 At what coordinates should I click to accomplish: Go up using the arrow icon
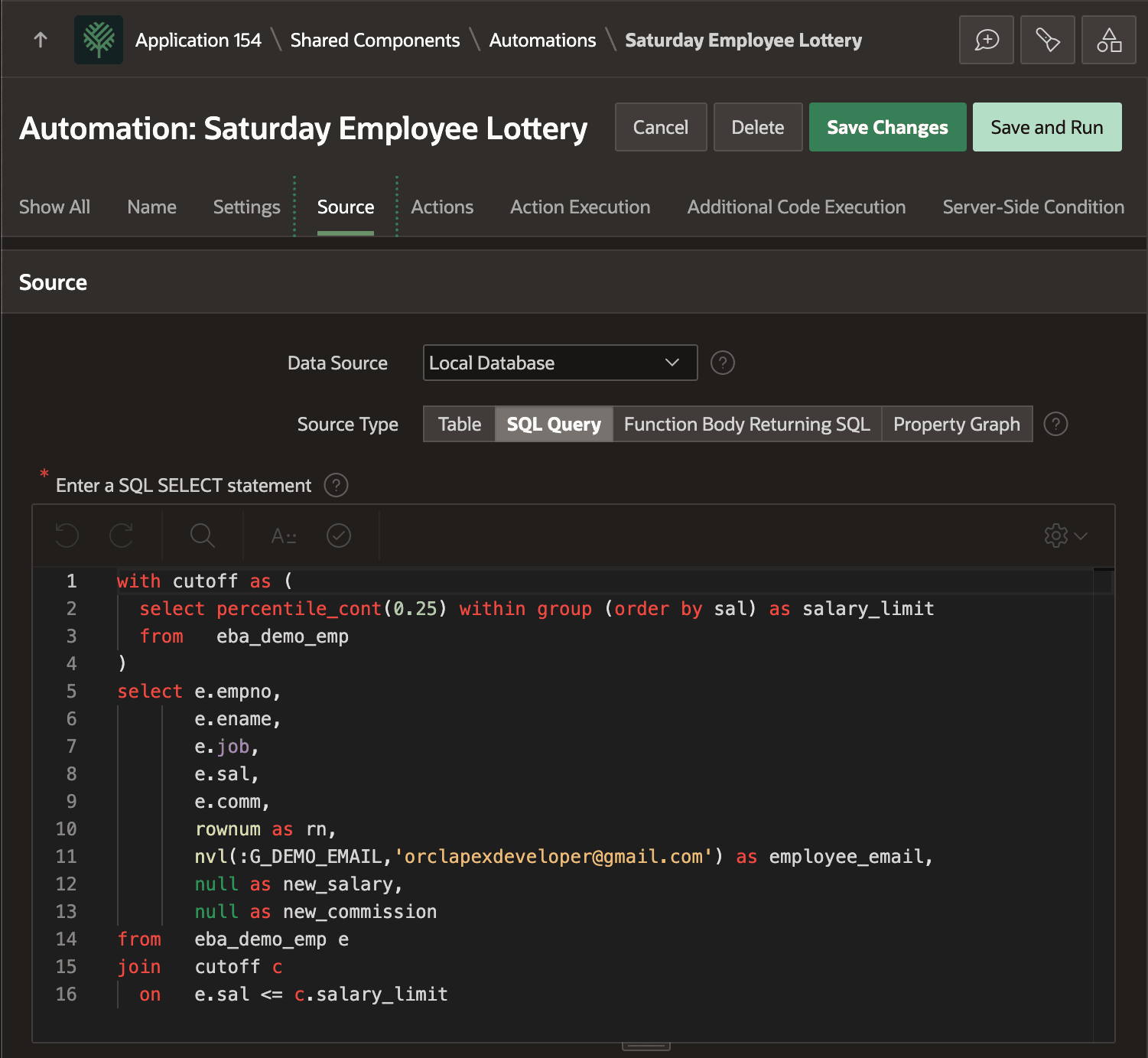tap(41, 40)
